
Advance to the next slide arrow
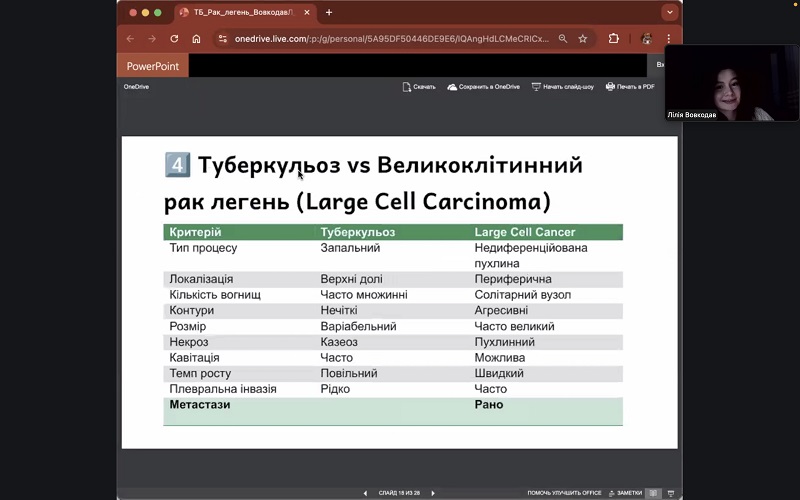(x=431, y=493)
